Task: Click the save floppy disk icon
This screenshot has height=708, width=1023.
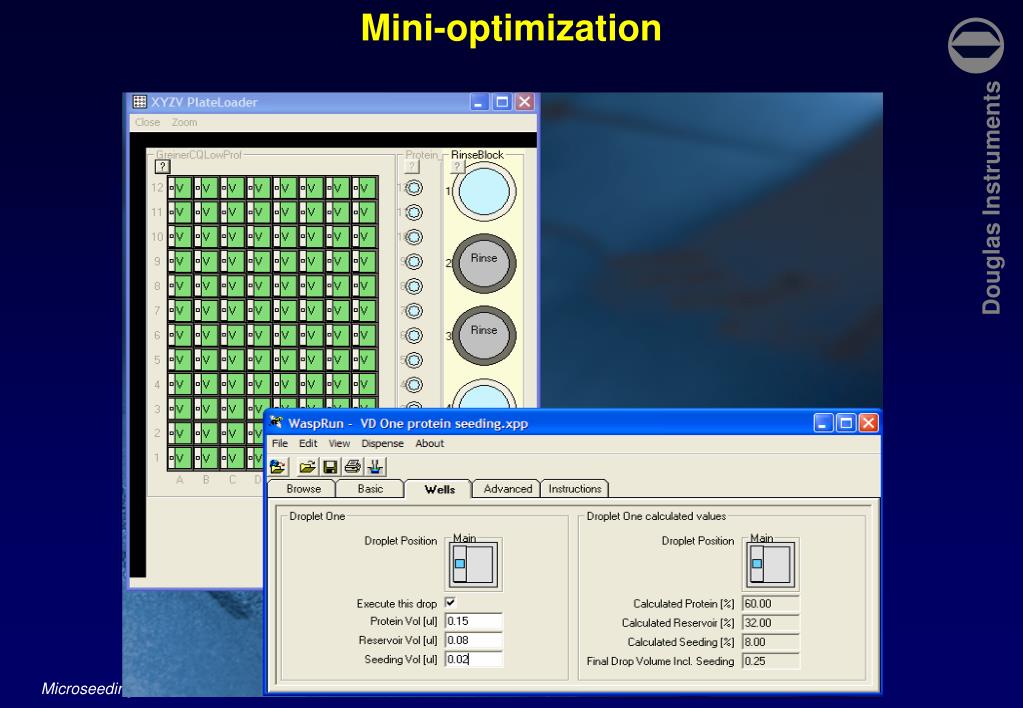Action: 330,467
